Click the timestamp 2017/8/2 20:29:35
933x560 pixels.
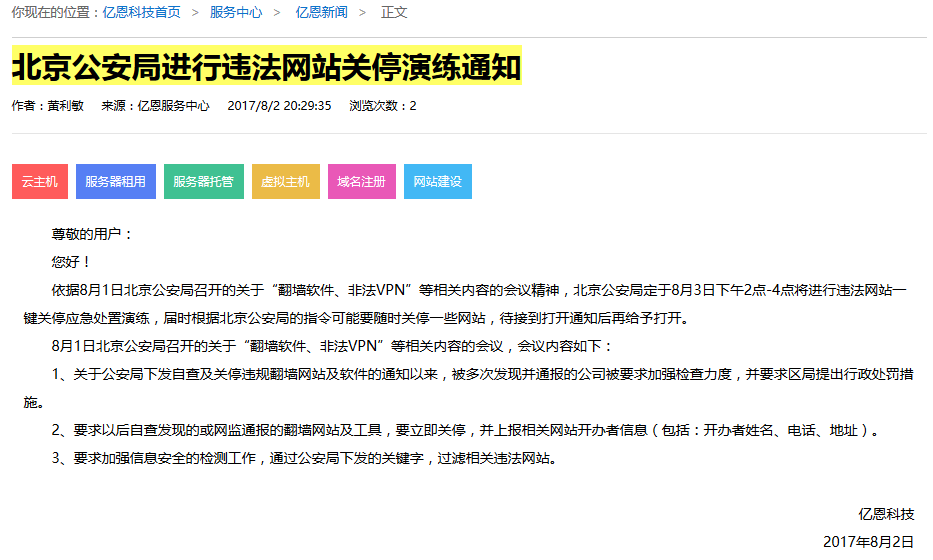279,106
